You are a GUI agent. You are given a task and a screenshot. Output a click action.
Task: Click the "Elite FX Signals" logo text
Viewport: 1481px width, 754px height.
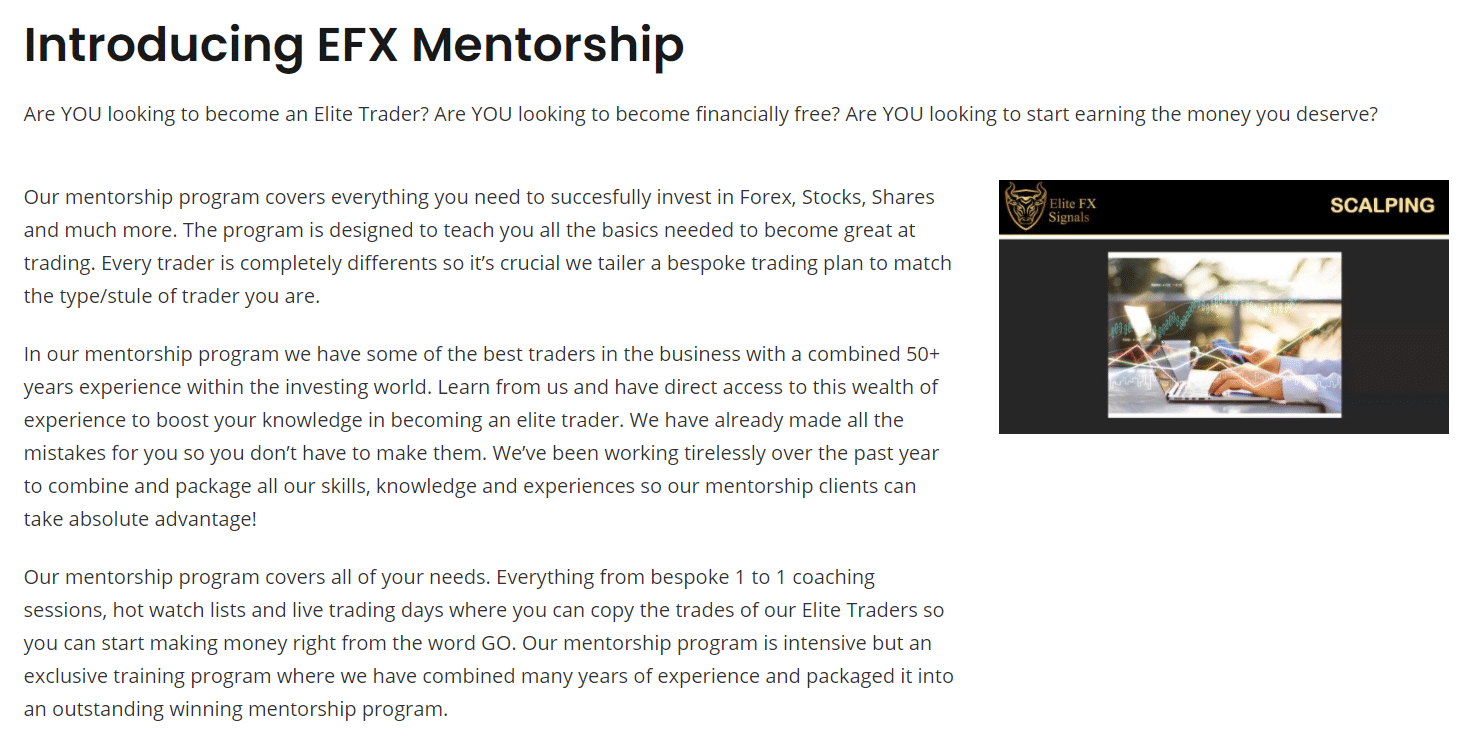[x=1072, y=210]
